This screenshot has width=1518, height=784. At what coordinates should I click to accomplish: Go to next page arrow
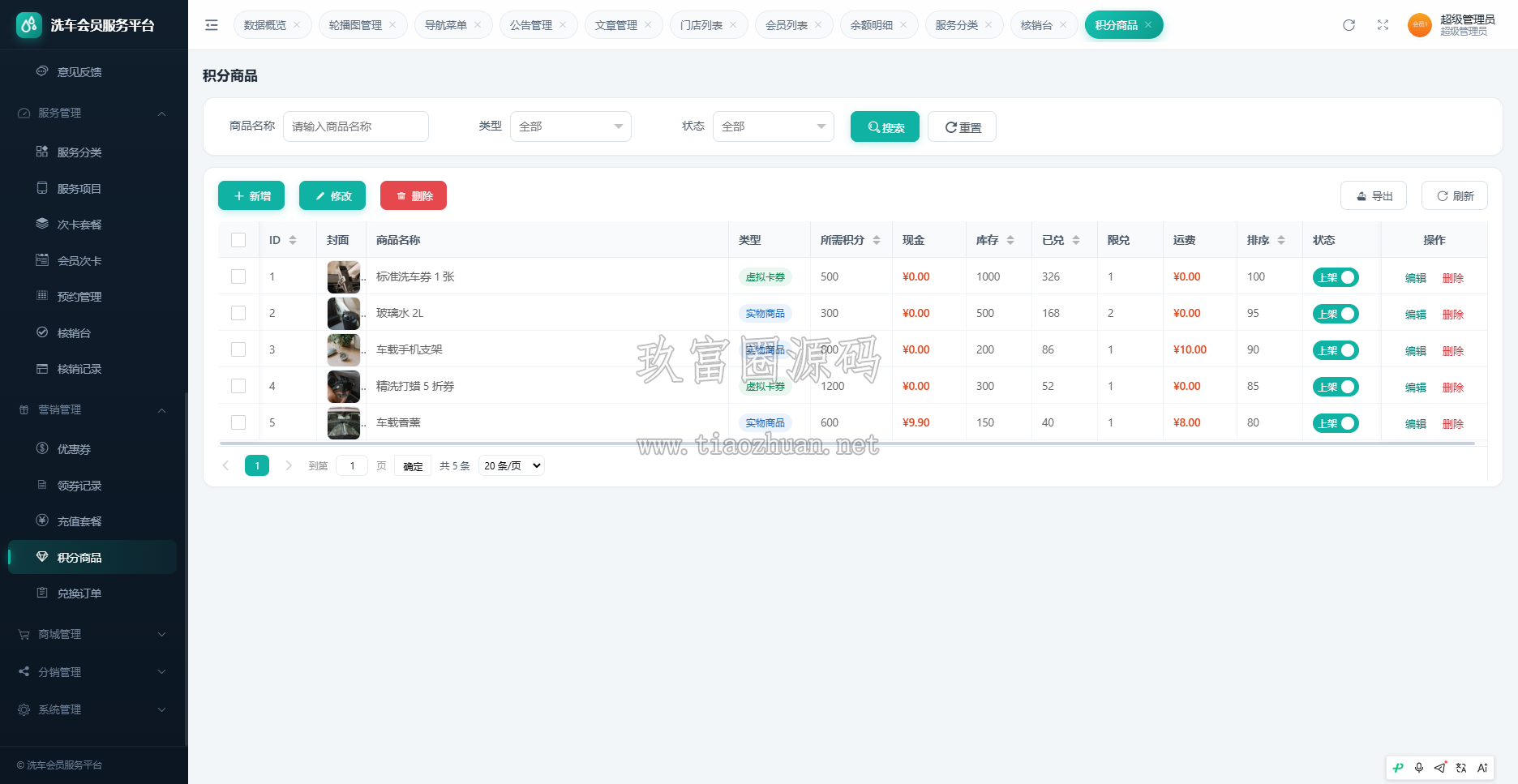point(289,465)
